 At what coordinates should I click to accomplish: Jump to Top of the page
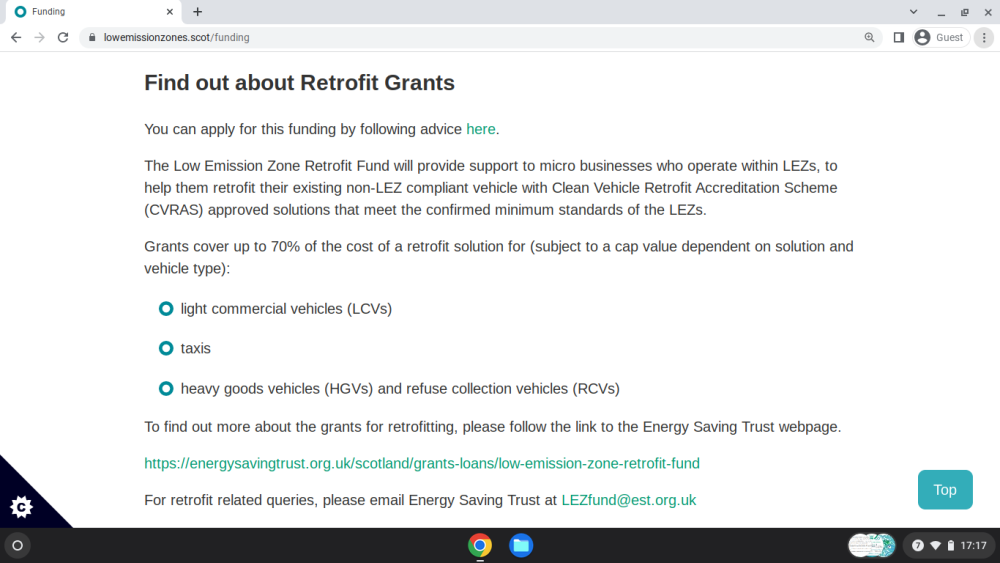click(945, 490)
